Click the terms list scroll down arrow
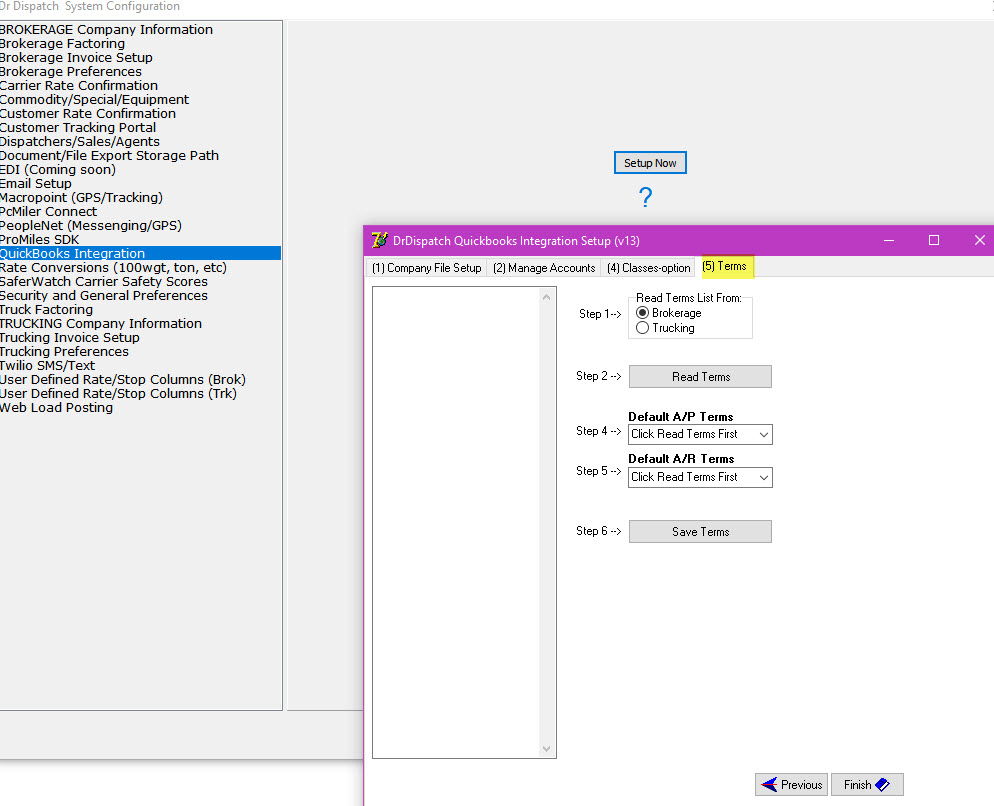994x806 pixels. pos(546,749)
